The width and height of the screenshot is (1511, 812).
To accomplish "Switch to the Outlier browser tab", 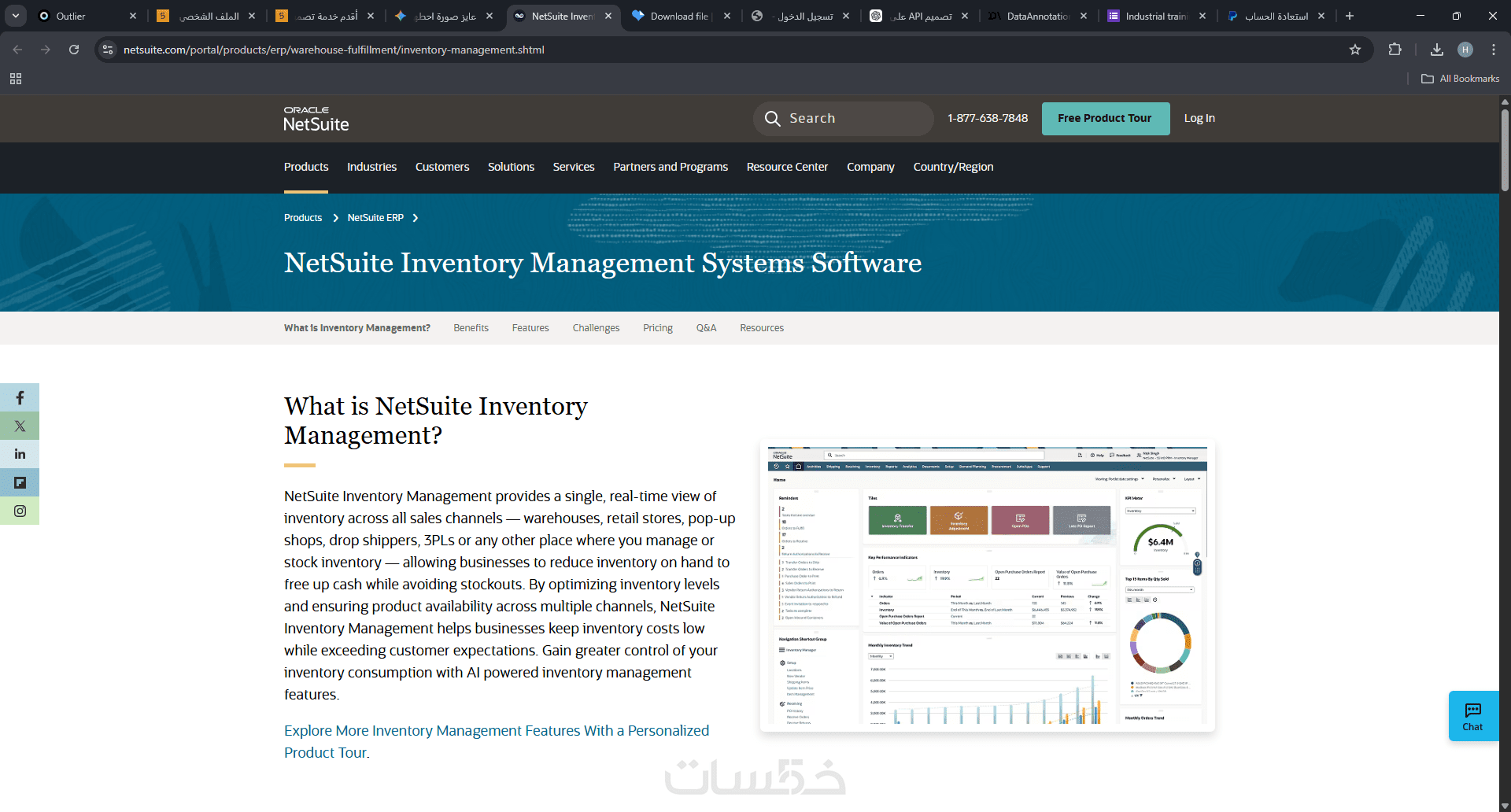I will click(79, 16).
